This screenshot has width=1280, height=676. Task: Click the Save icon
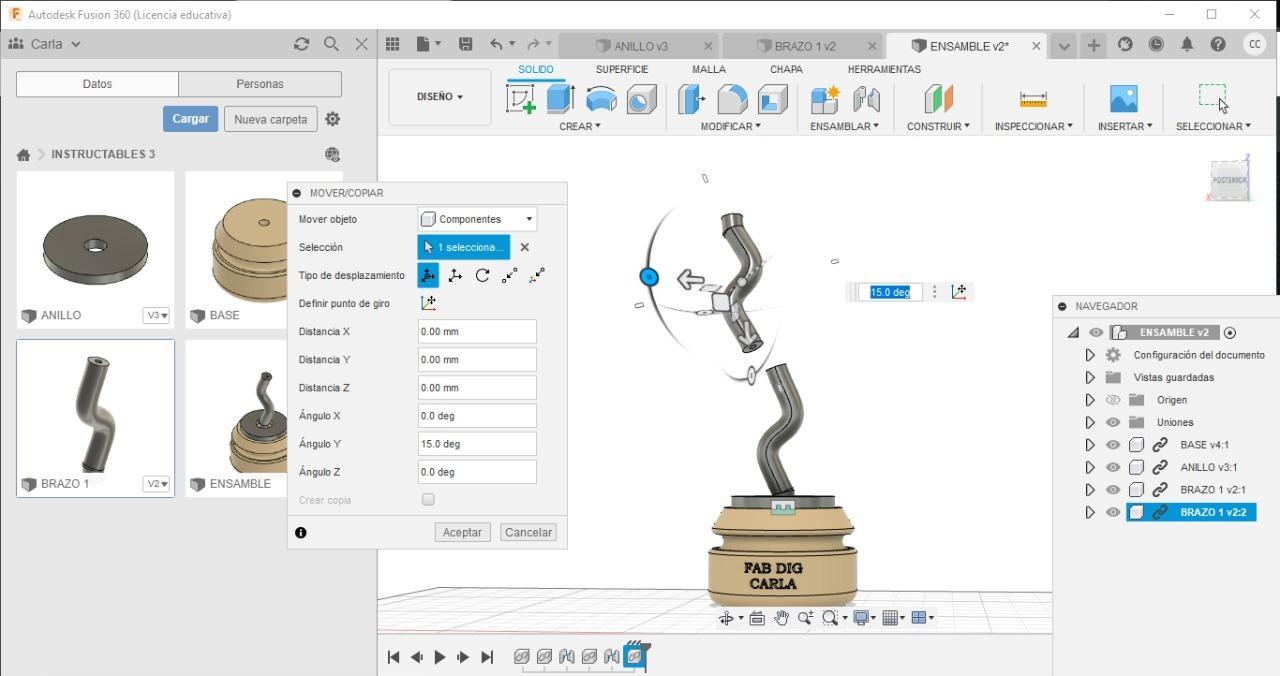coord(465,44)
